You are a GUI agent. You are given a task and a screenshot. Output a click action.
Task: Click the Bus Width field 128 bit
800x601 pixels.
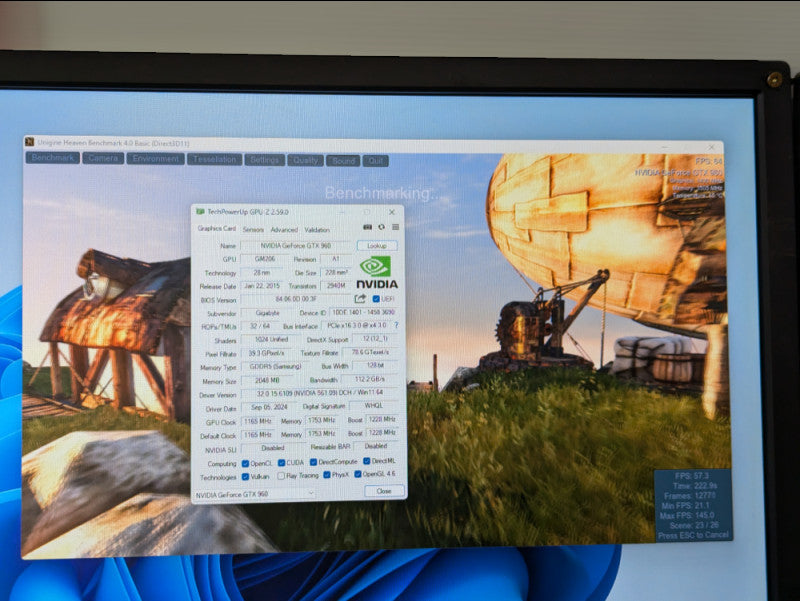click(x=375, y=365)
